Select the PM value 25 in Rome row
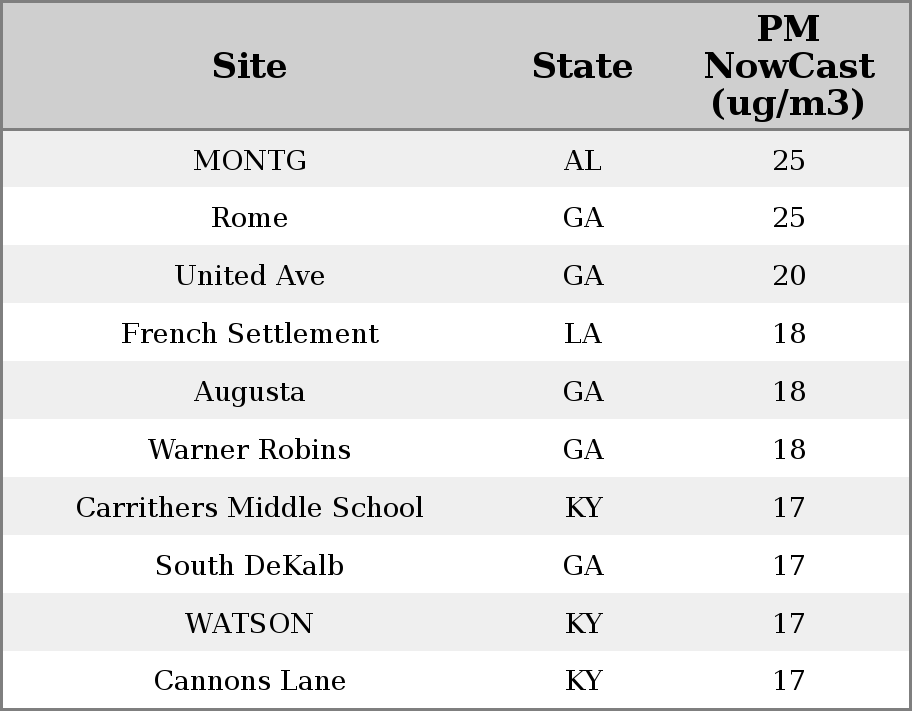912x711 pixels. click(789, 218)
